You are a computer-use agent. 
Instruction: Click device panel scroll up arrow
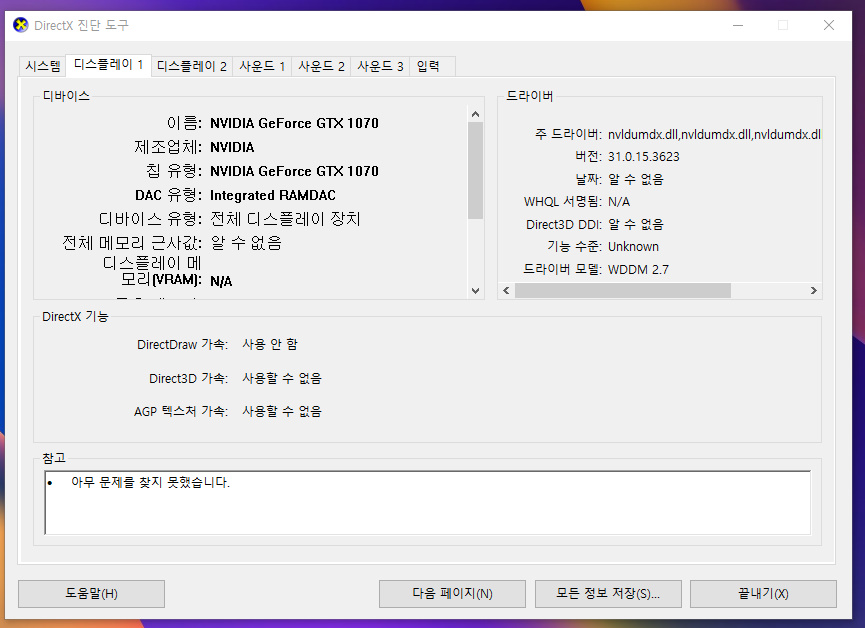(476, 114)
